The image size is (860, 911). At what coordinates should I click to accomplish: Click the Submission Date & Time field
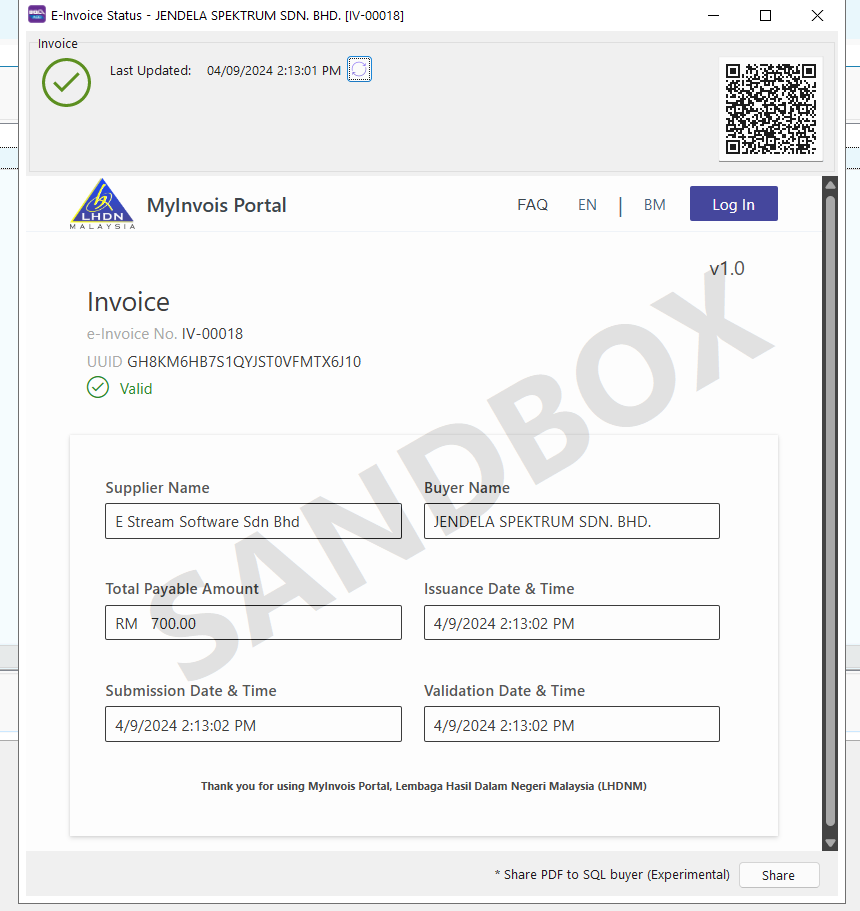click(253, 725)
